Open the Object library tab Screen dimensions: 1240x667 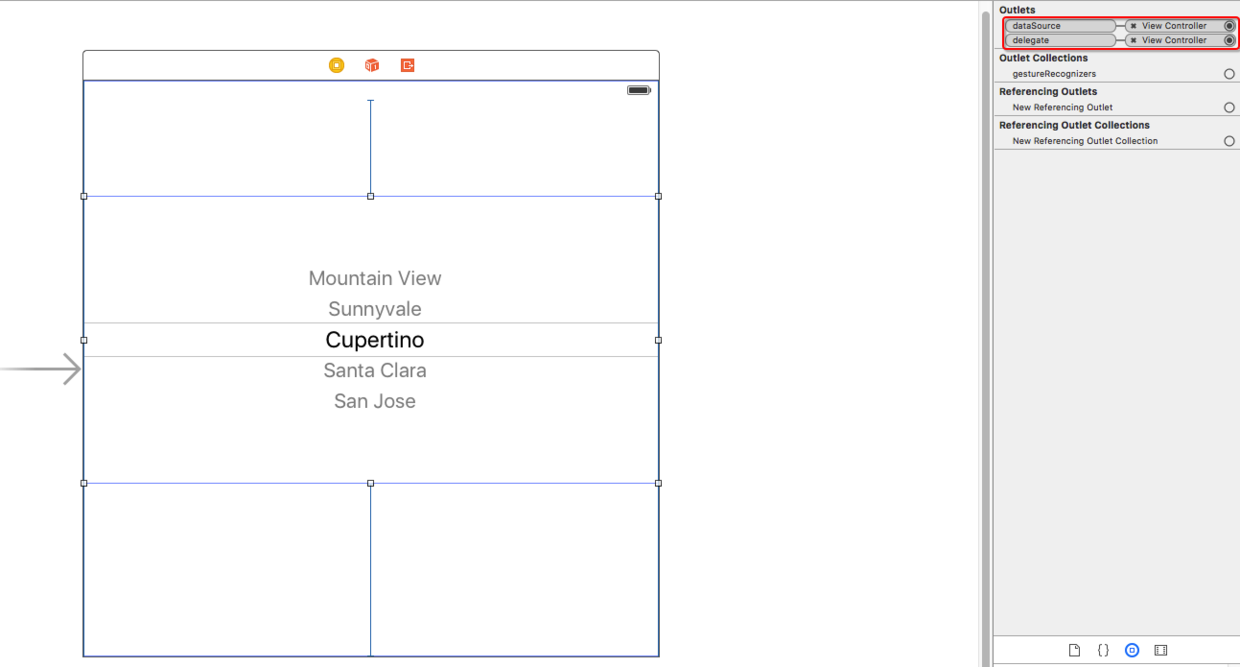(x=1132, y=650)
